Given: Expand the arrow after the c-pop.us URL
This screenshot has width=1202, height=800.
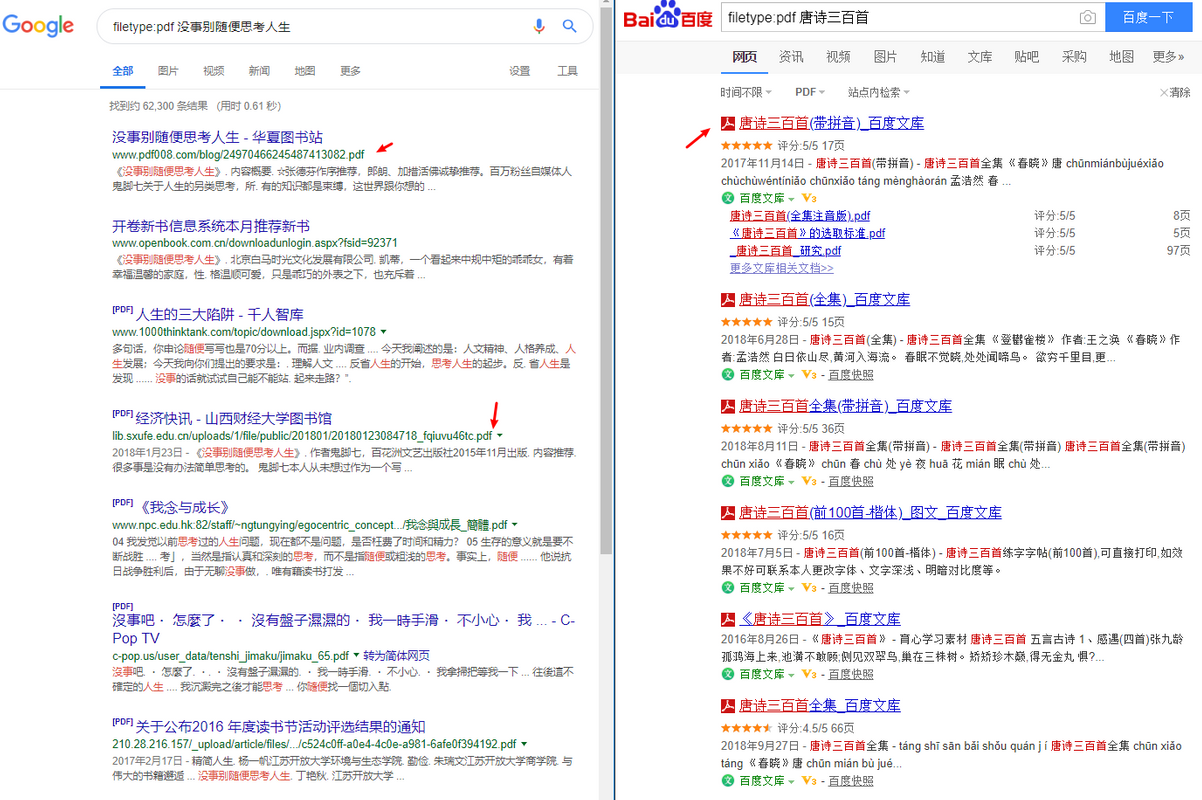Looking at the screenshot, I should tap(356, 656).
